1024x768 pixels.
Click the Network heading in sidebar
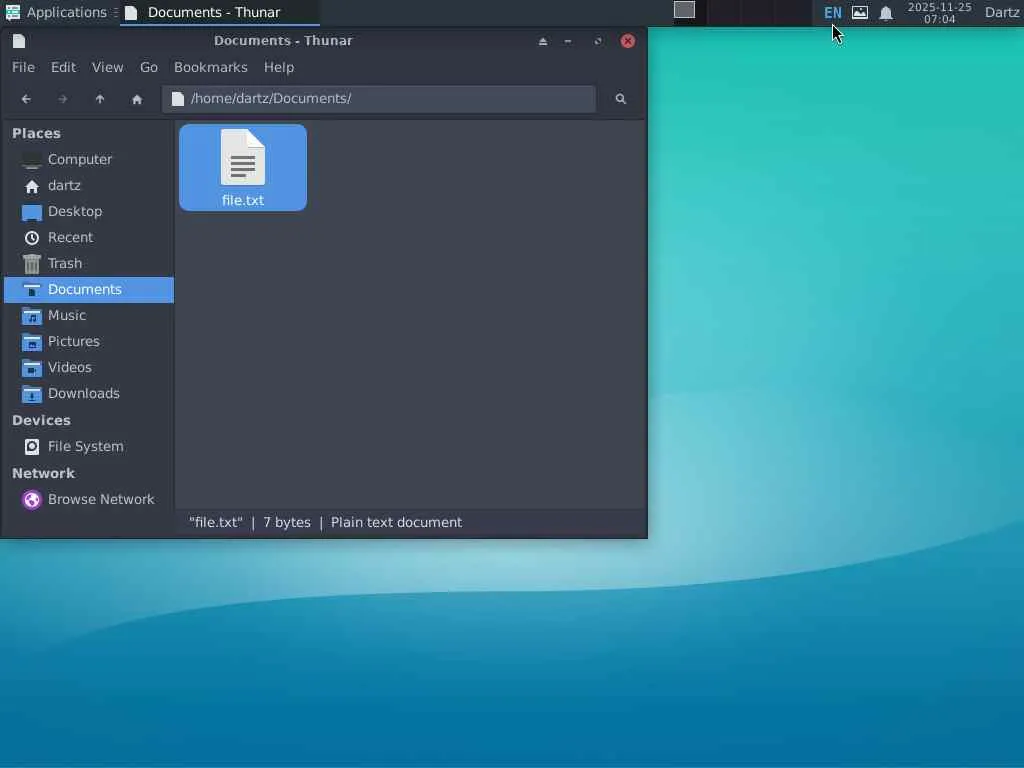click(43, 473)
